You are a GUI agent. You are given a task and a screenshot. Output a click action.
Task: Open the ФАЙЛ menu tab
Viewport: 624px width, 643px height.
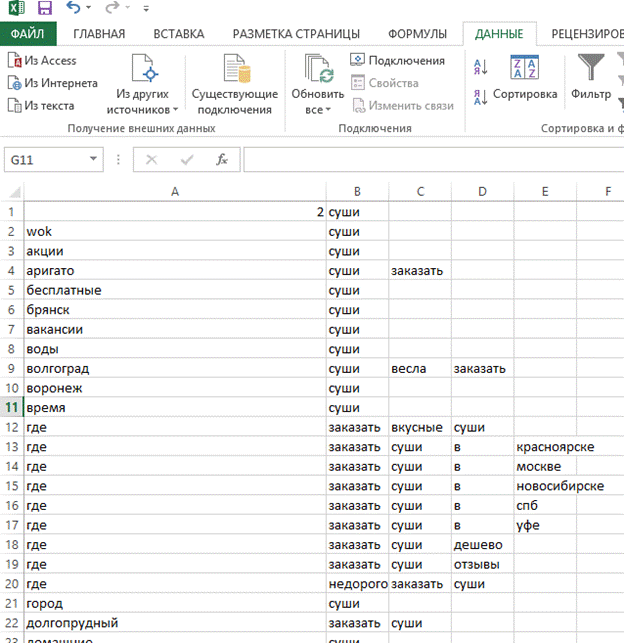tap(28, 34)
